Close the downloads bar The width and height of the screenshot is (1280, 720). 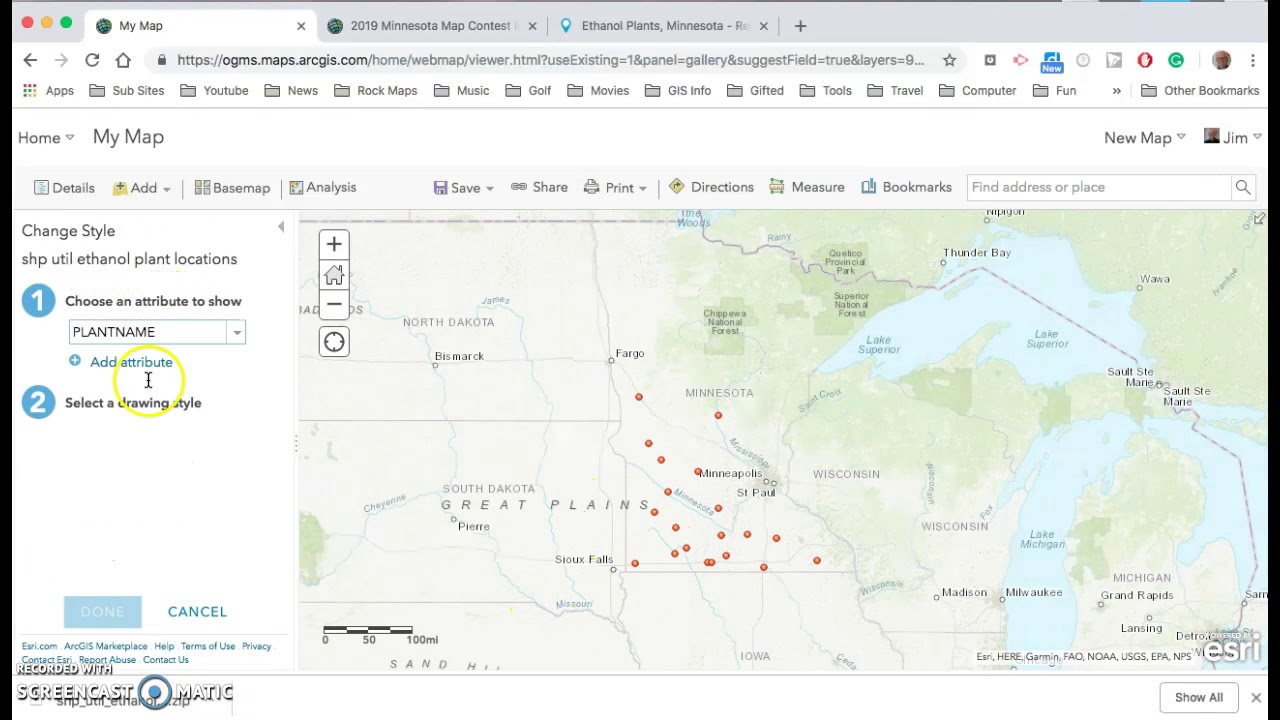(x=1256, y=697)
